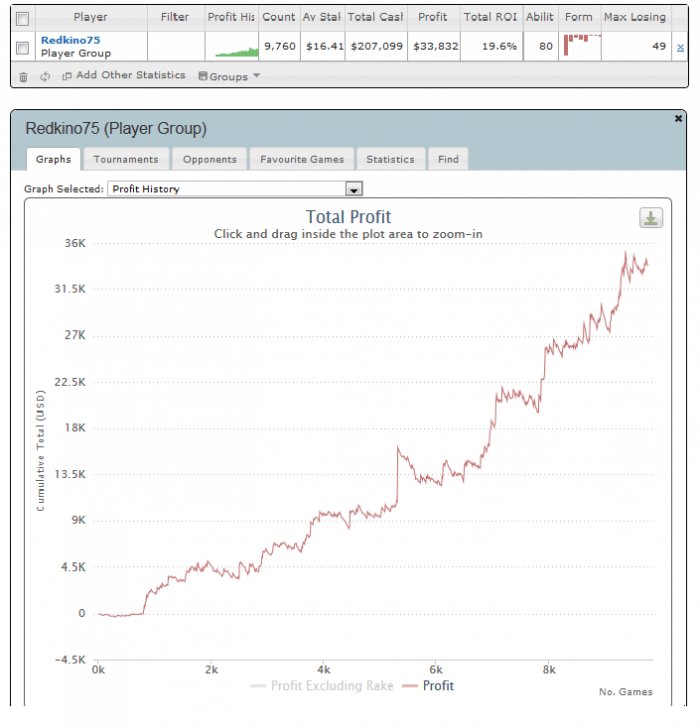This screenshot has width=700, height=727.
Task: Open the Redkino75 player link
Action: click(70, 40)
